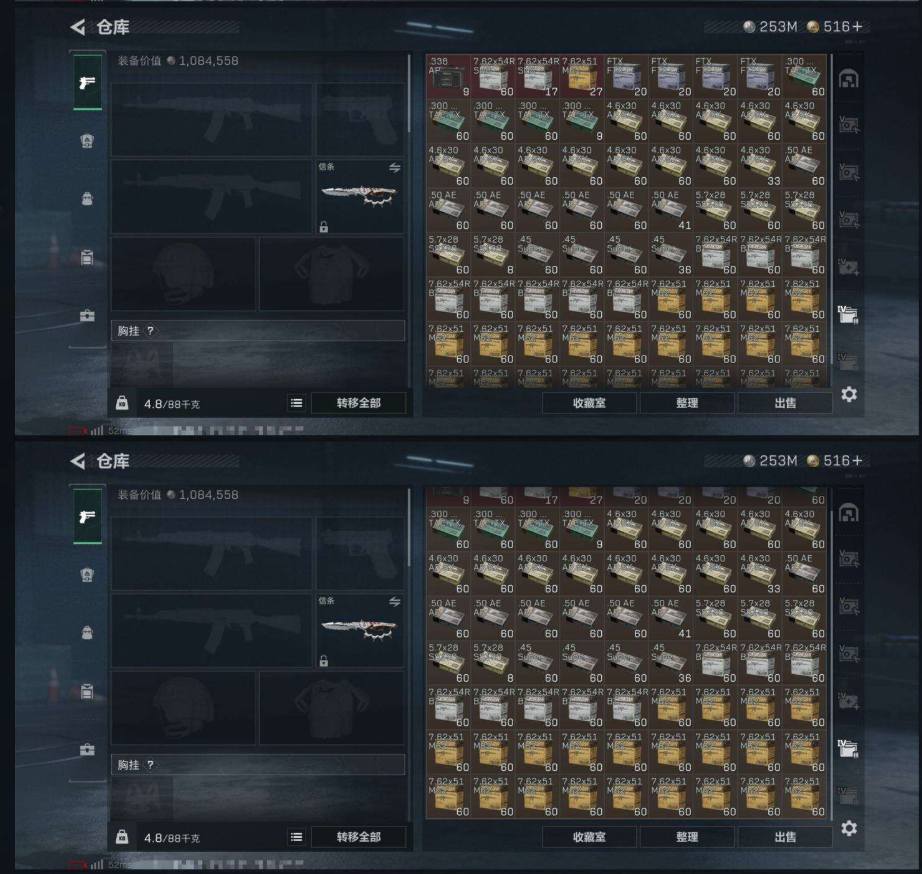Expand the 胸挂 section header in the upper screen
Screen dimensions: 922x874
click(258, 331)
